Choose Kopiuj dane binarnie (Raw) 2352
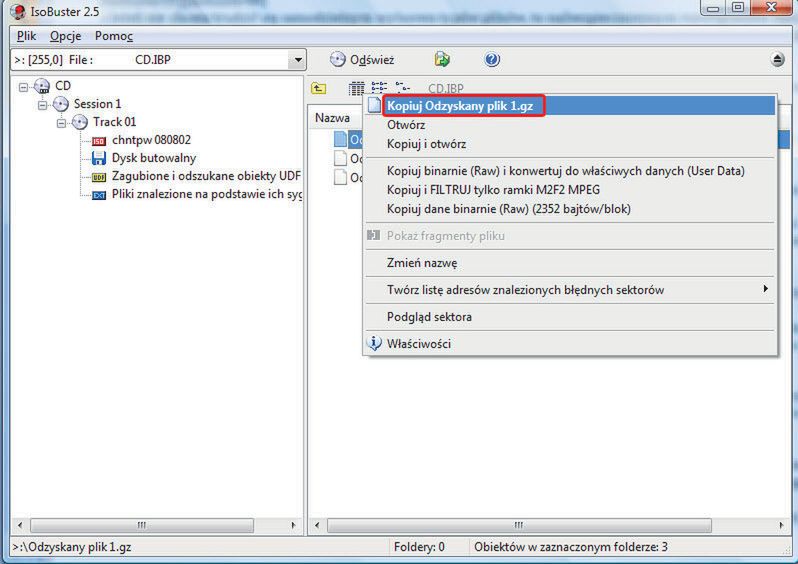Screen dimensions: 798x564 569,209
